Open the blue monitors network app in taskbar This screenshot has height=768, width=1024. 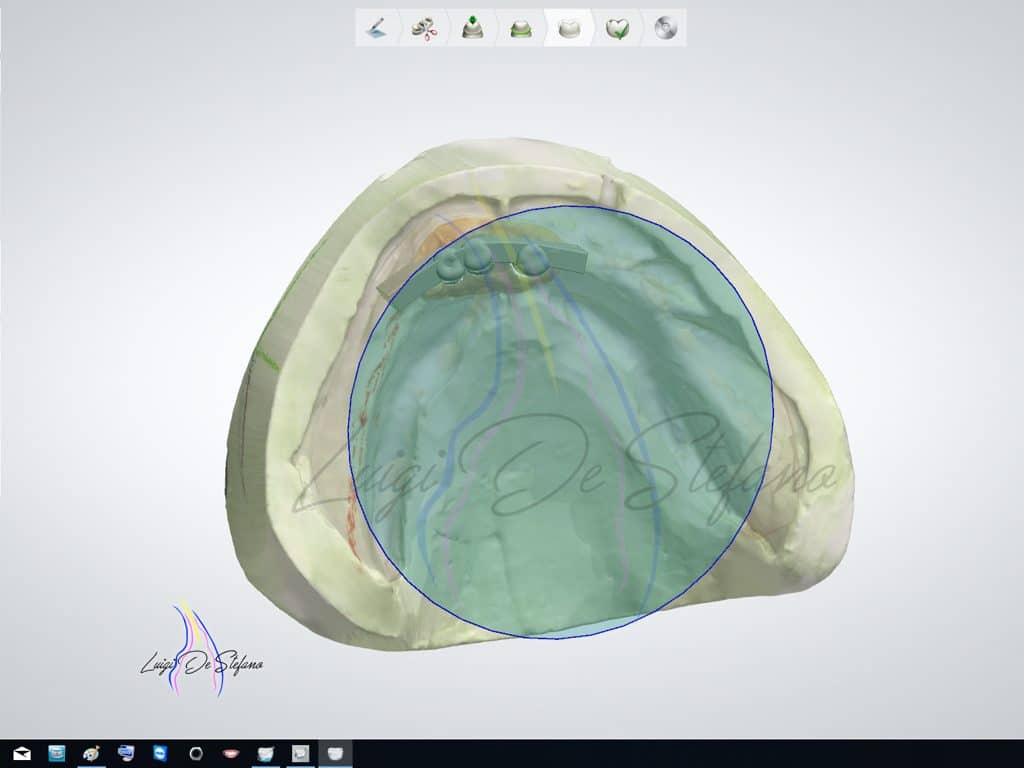point(126,753)
